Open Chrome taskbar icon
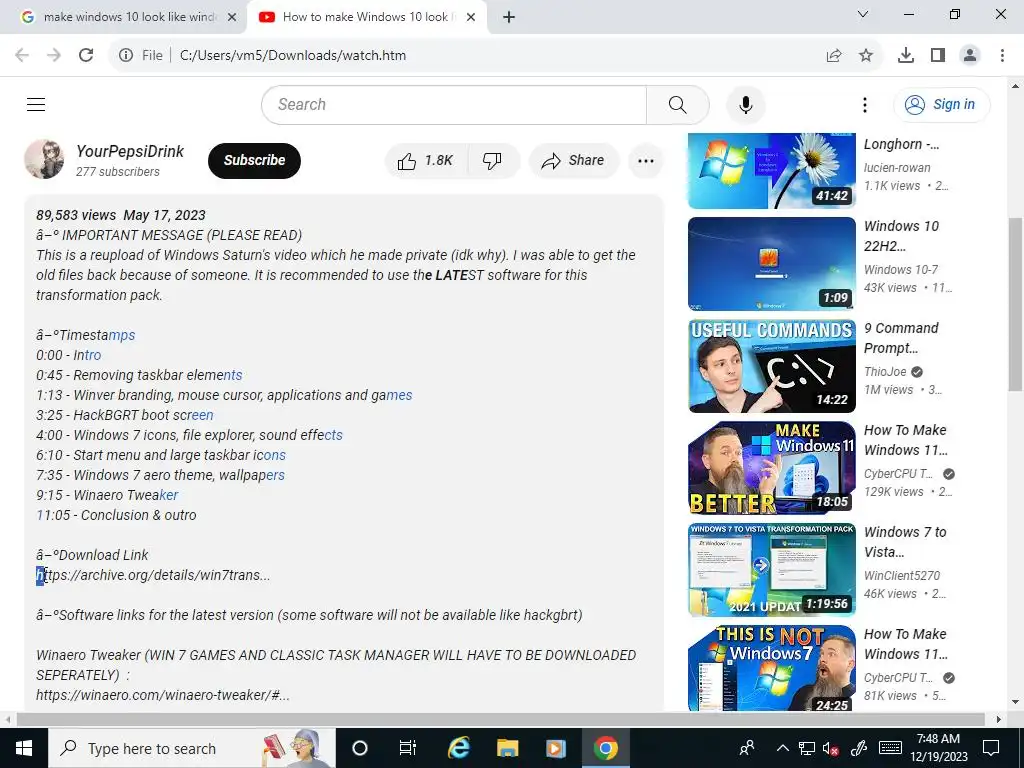The image size is (1024, 768). [605, 748]
